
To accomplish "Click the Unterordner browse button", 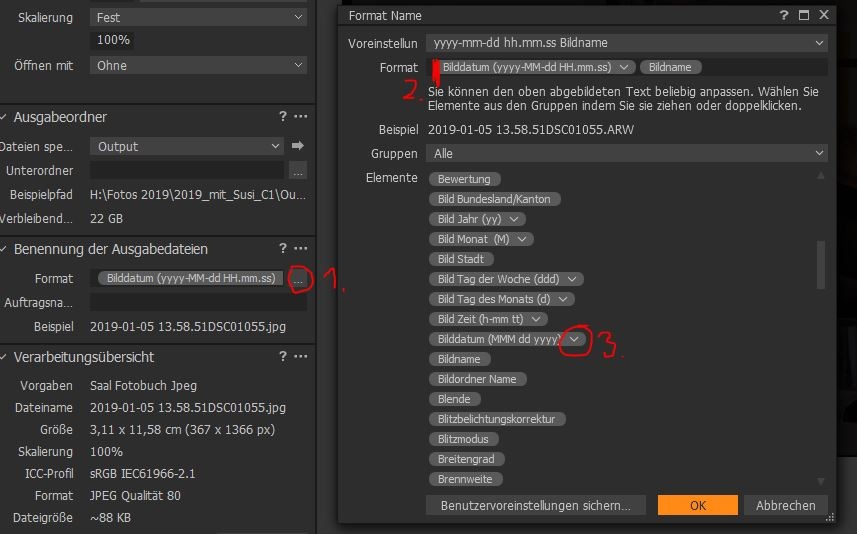I will point(298,171).
